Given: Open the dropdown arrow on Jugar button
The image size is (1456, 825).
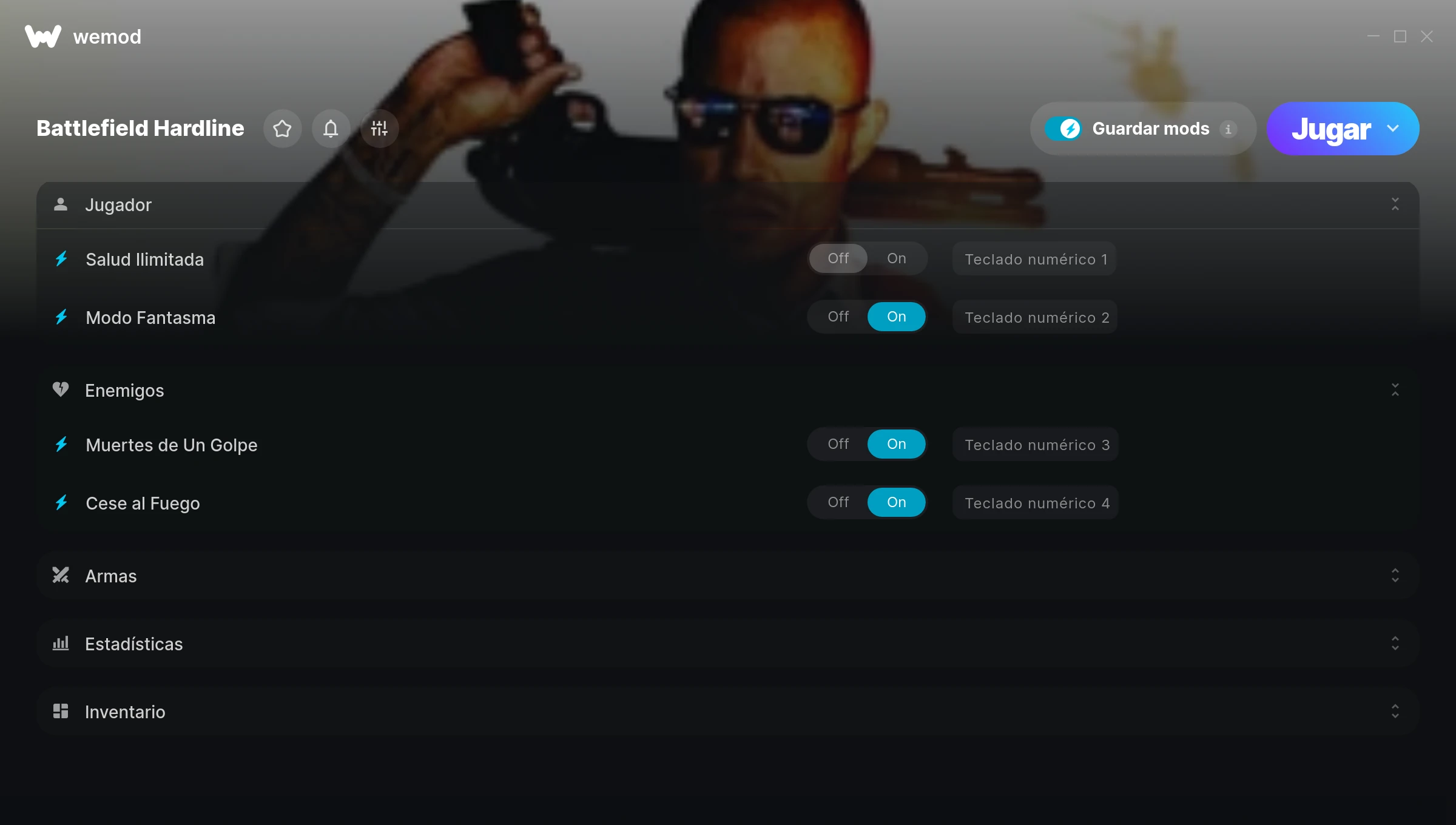Looking at the screenshot, I should point(1393,129).
